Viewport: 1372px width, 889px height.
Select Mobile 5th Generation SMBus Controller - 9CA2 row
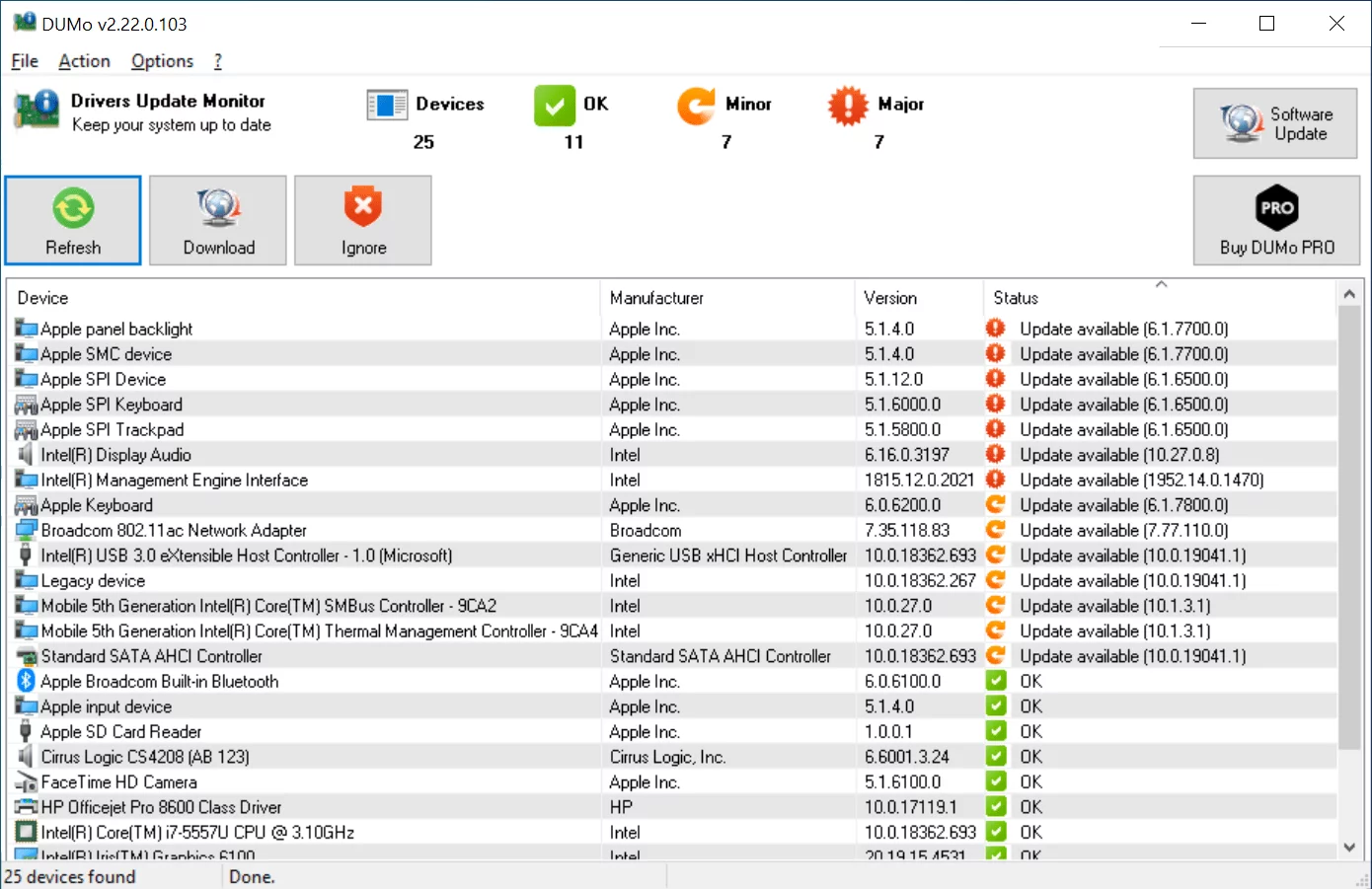(674, 606)
